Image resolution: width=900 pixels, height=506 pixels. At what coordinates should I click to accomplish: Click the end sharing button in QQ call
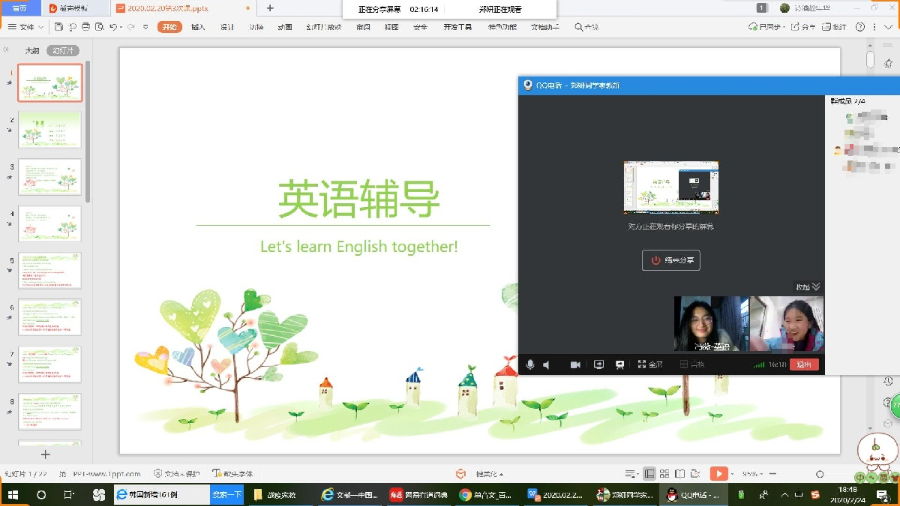[671, 260]
